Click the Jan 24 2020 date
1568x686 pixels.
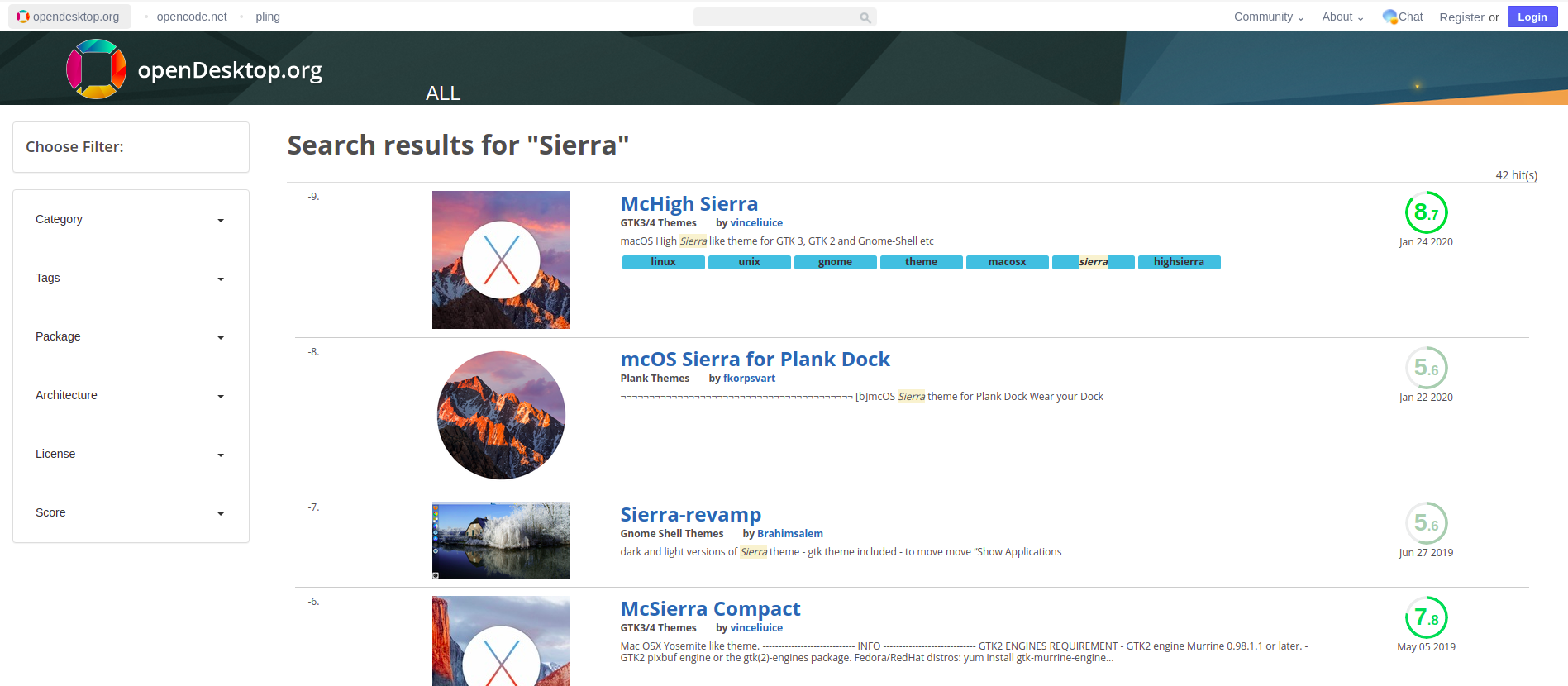(x=1426, y=242)
